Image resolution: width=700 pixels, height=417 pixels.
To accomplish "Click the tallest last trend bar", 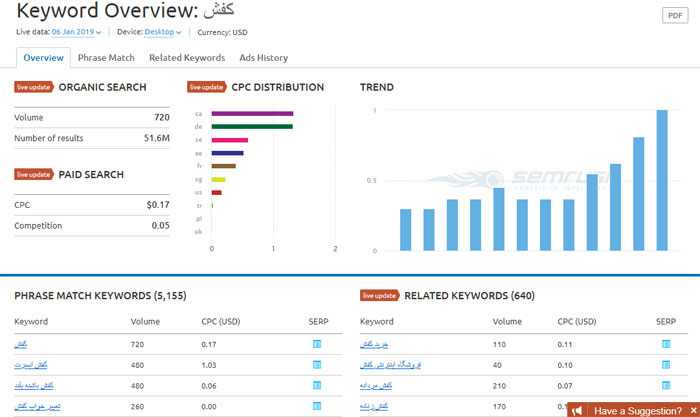I will coord(662,180).
